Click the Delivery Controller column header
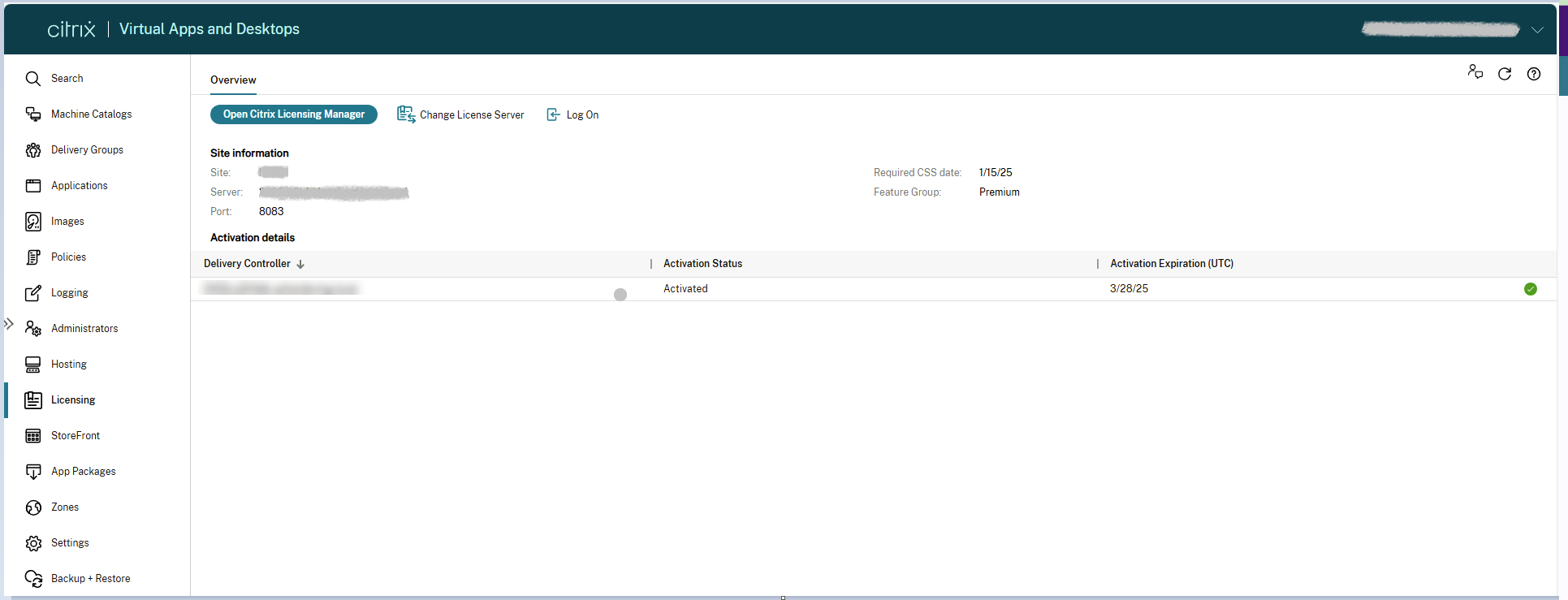 [x=247, y=264]
